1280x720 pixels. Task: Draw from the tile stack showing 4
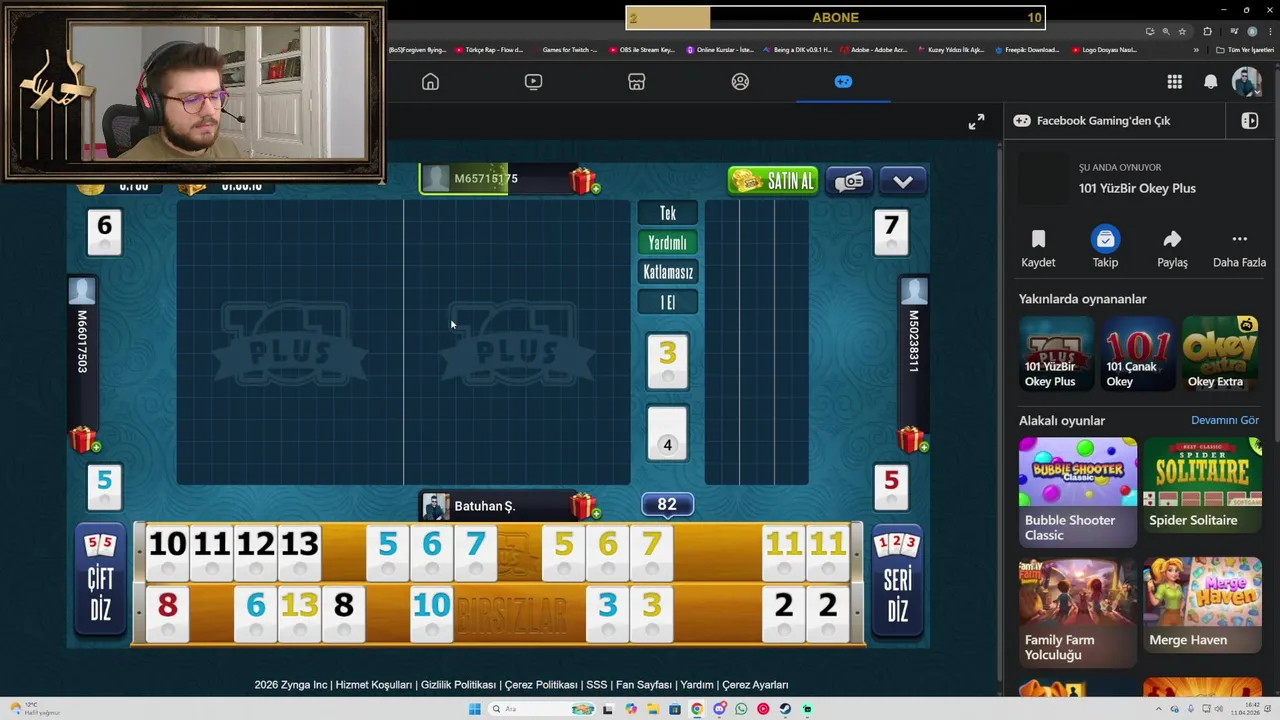click(667, 434)
